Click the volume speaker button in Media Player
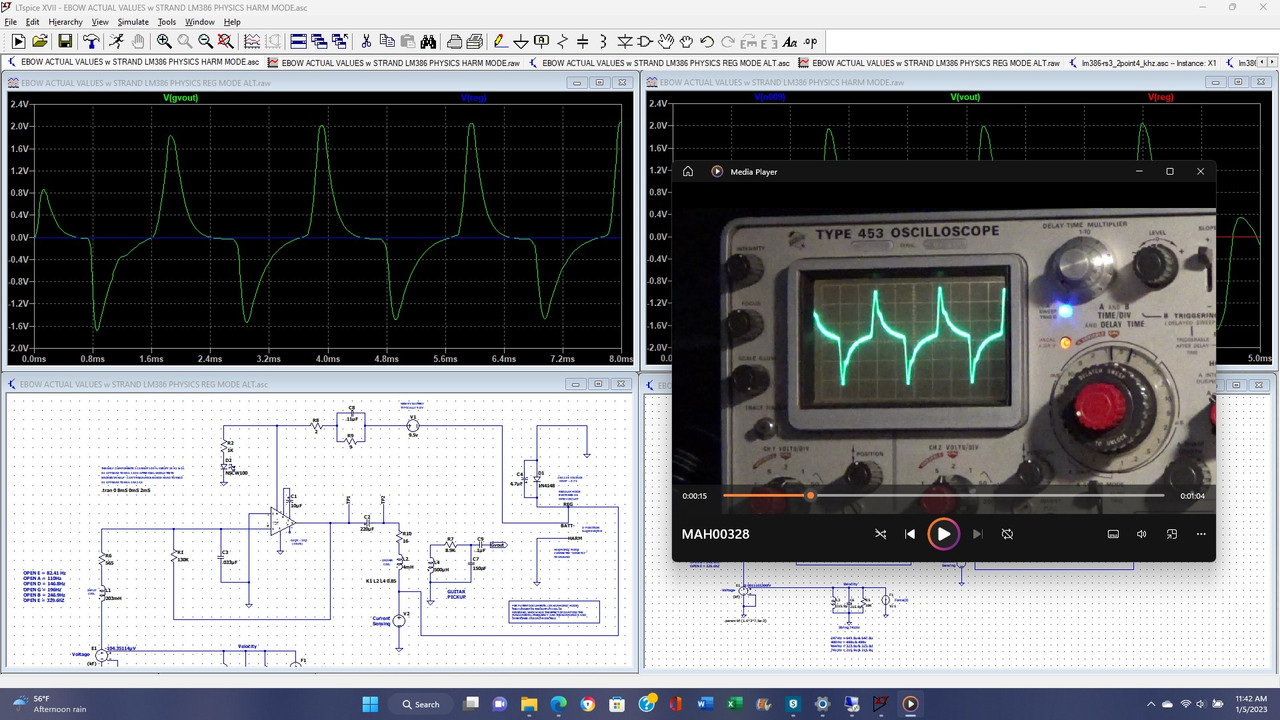The image size is (1280, 720). [x=1142, y=534]
